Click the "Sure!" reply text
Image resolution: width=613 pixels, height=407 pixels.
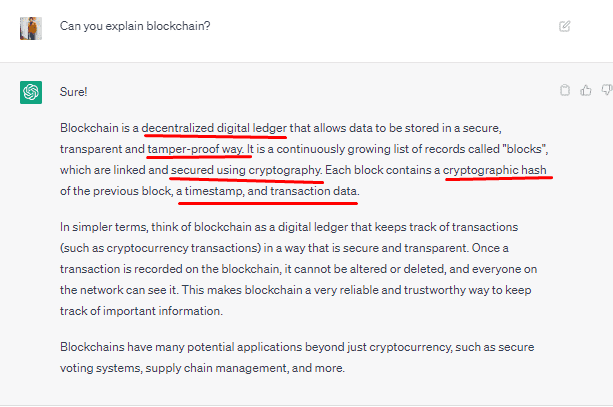pos(73,92)
